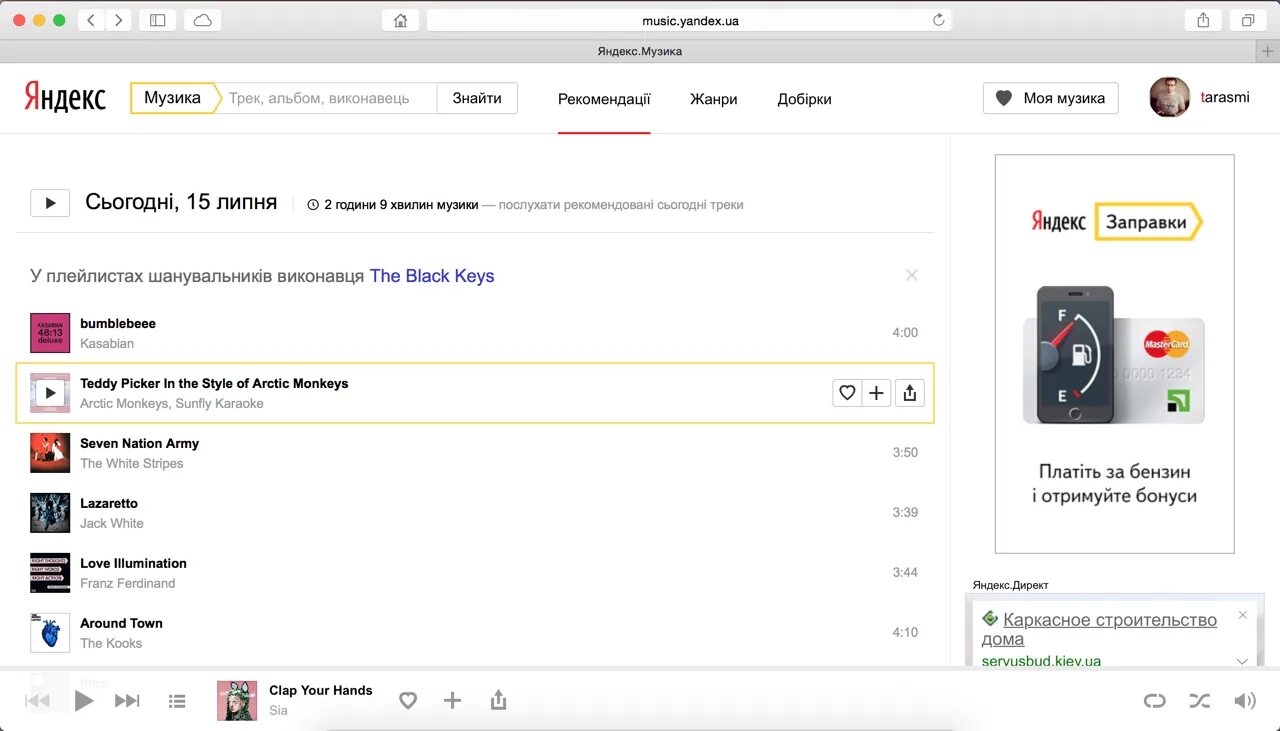Close the Каркасное строительство ad
This screenshot has height=731, width=1280.
(1243, 615)
